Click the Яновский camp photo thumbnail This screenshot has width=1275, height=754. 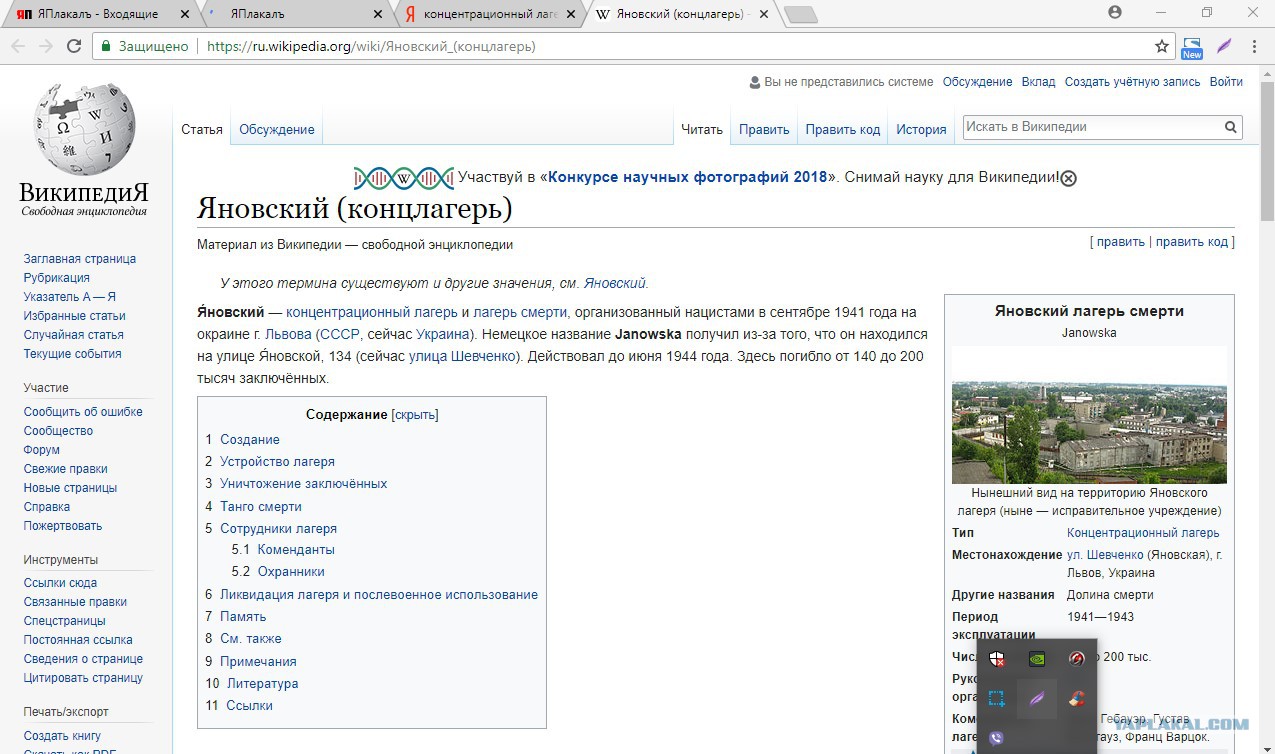click(1089, 415)
